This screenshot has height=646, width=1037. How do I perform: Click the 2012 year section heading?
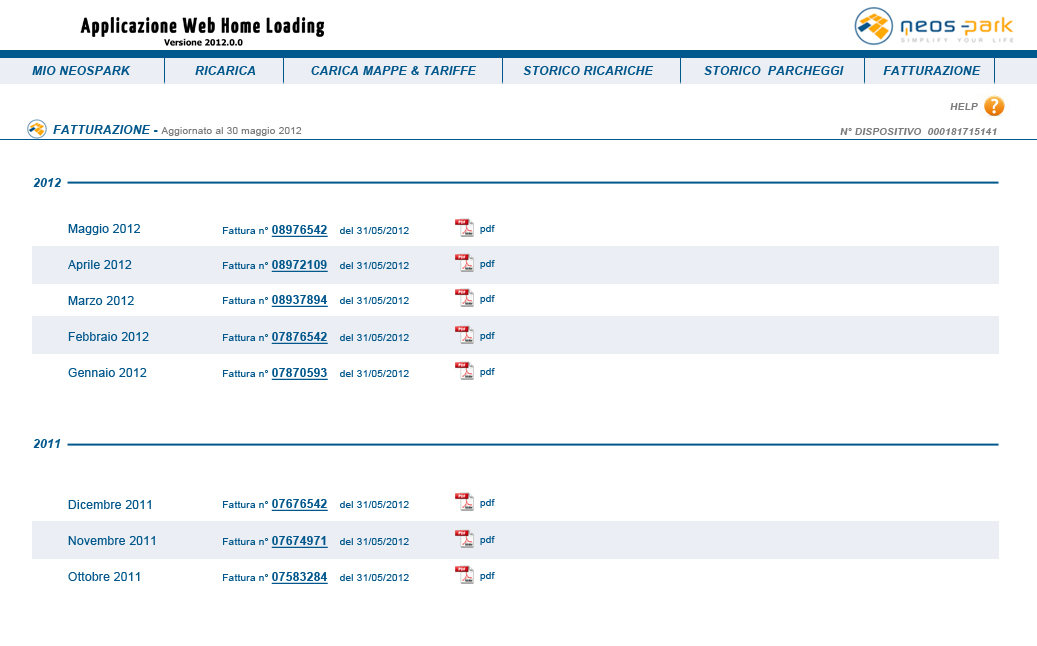47,183
